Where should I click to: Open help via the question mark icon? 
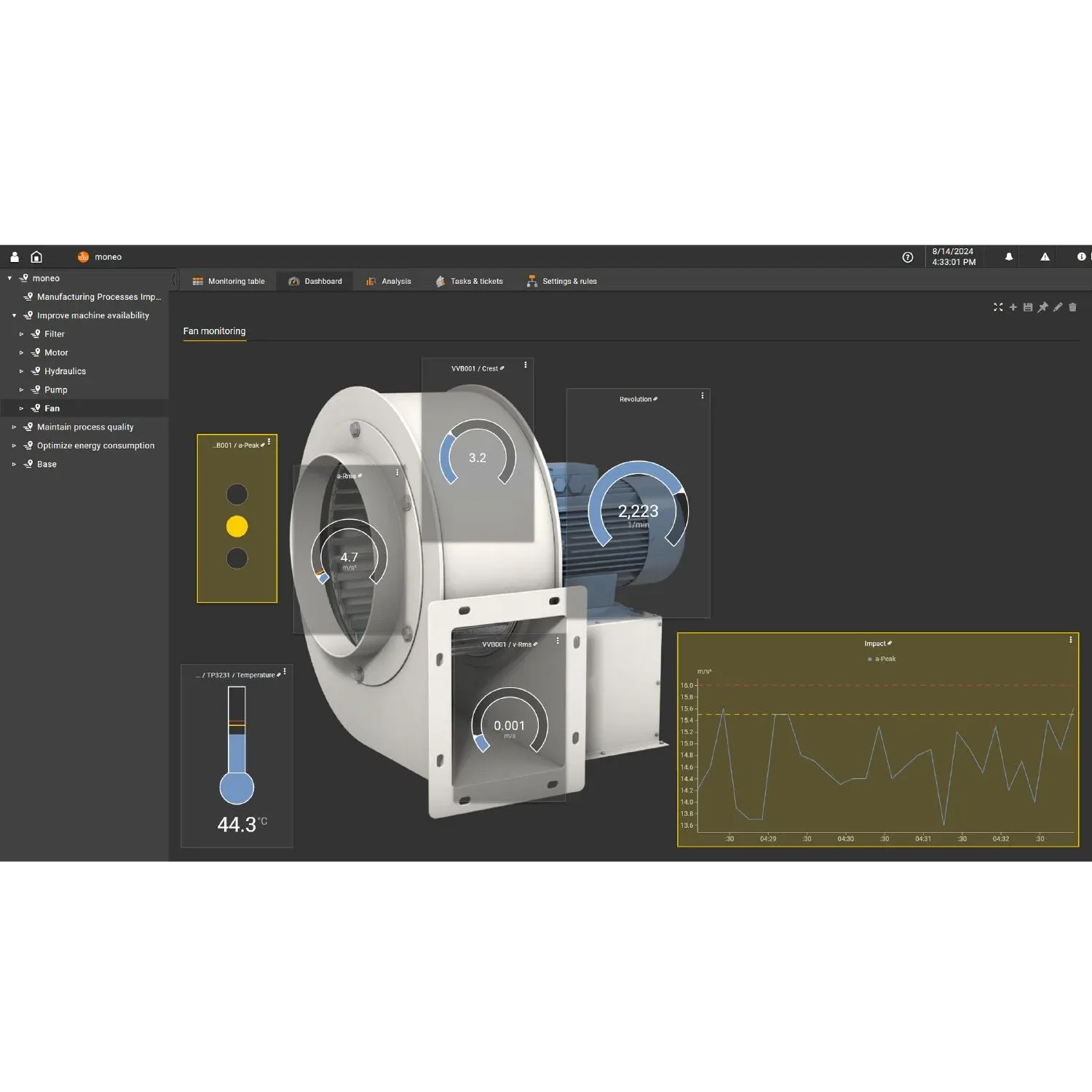pyautogui.click(x=907, y=257)
